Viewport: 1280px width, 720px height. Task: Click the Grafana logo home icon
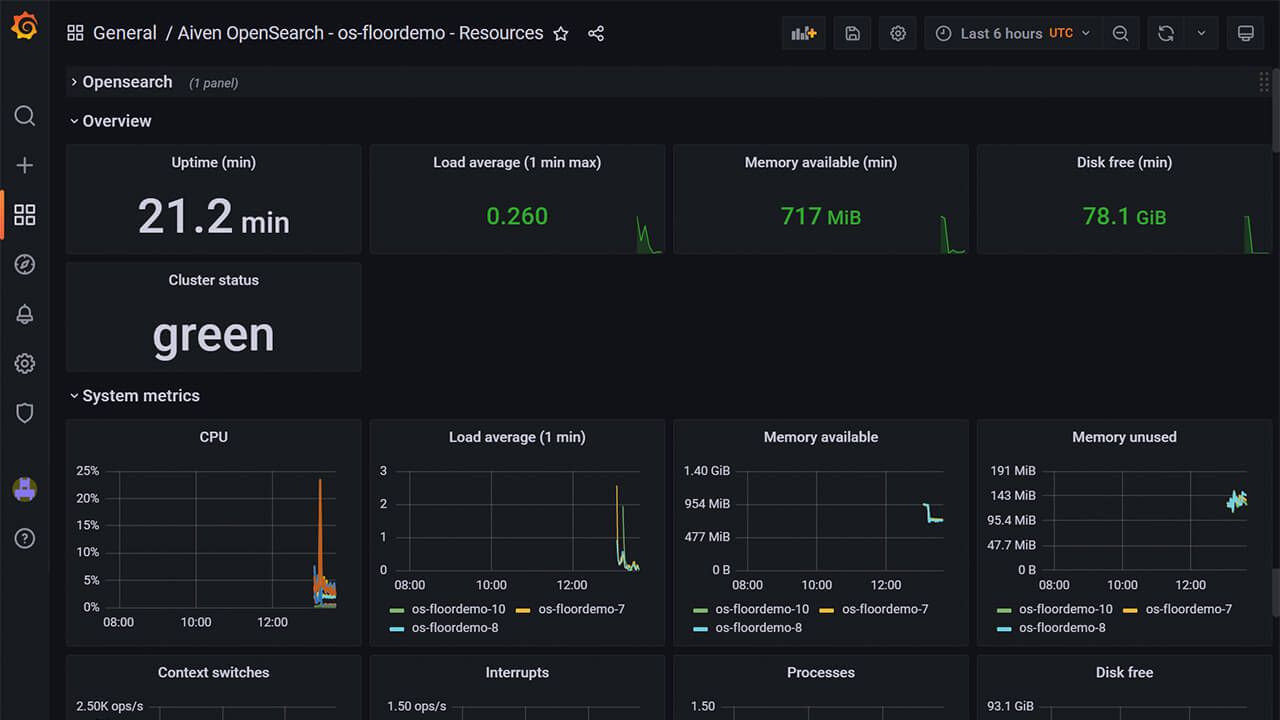point(24,27)
